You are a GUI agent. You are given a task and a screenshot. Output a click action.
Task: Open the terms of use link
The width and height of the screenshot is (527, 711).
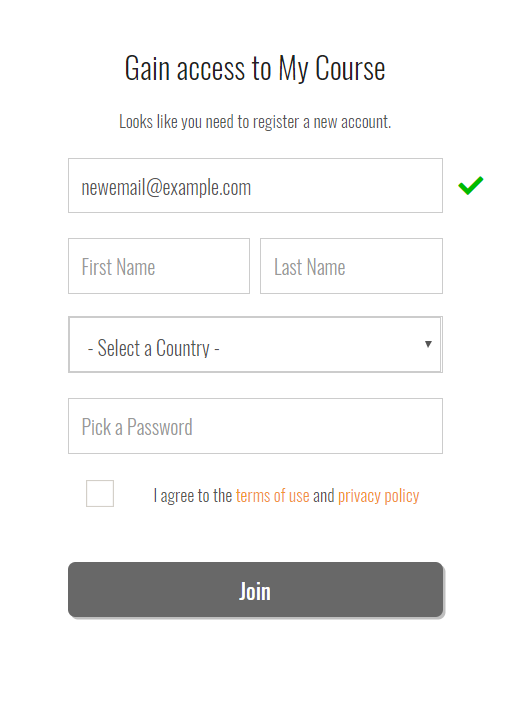click(273, 495)
